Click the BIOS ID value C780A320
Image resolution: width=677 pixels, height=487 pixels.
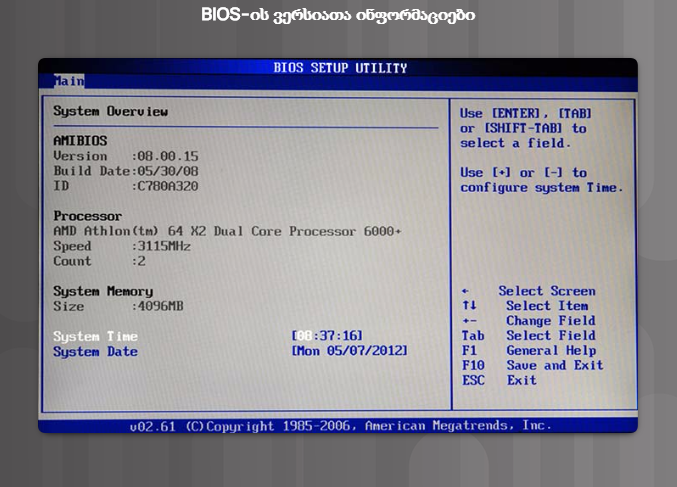pos(167,186)
